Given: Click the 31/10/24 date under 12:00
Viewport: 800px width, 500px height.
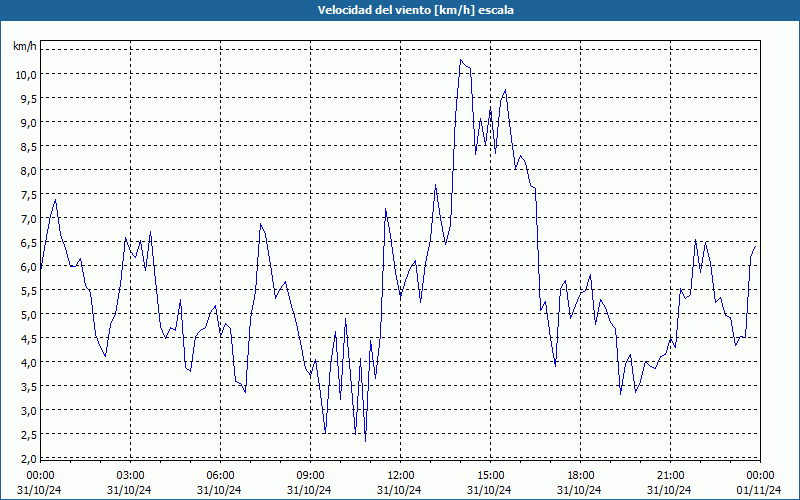Looking at the screenshot, I should click(399, 490).
